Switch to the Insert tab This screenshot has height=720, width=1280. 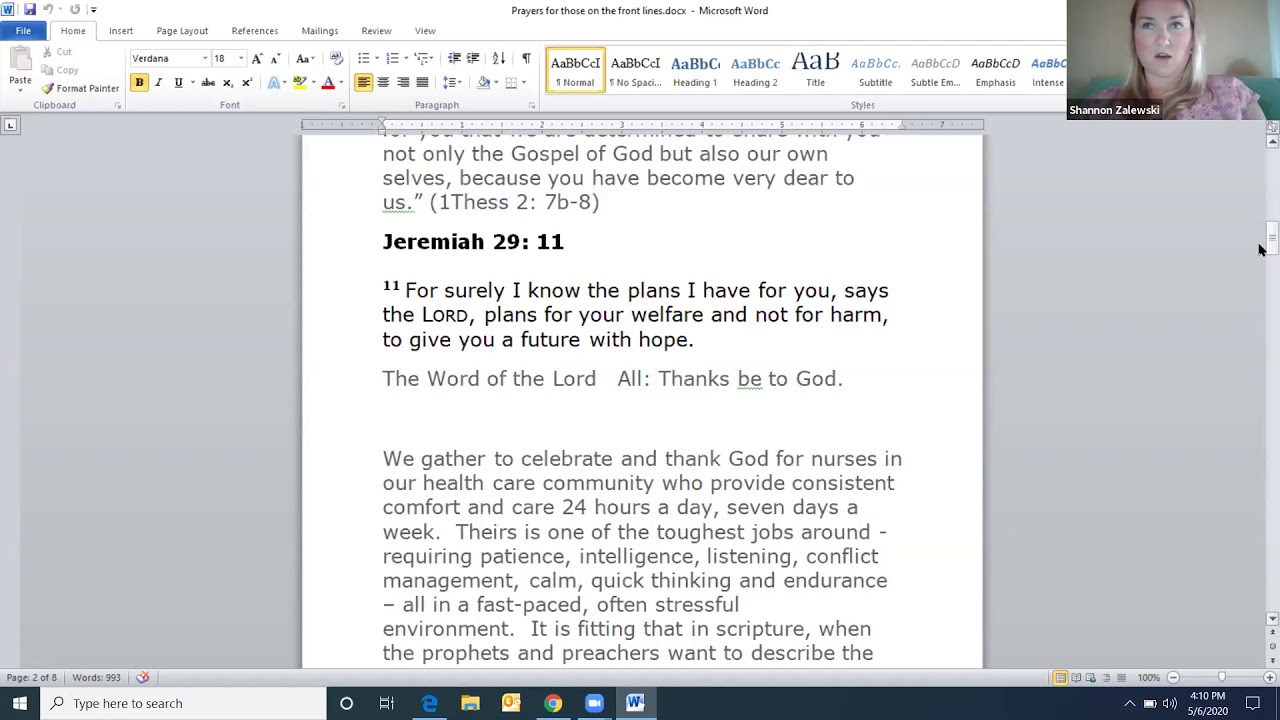tap(121, 31)
